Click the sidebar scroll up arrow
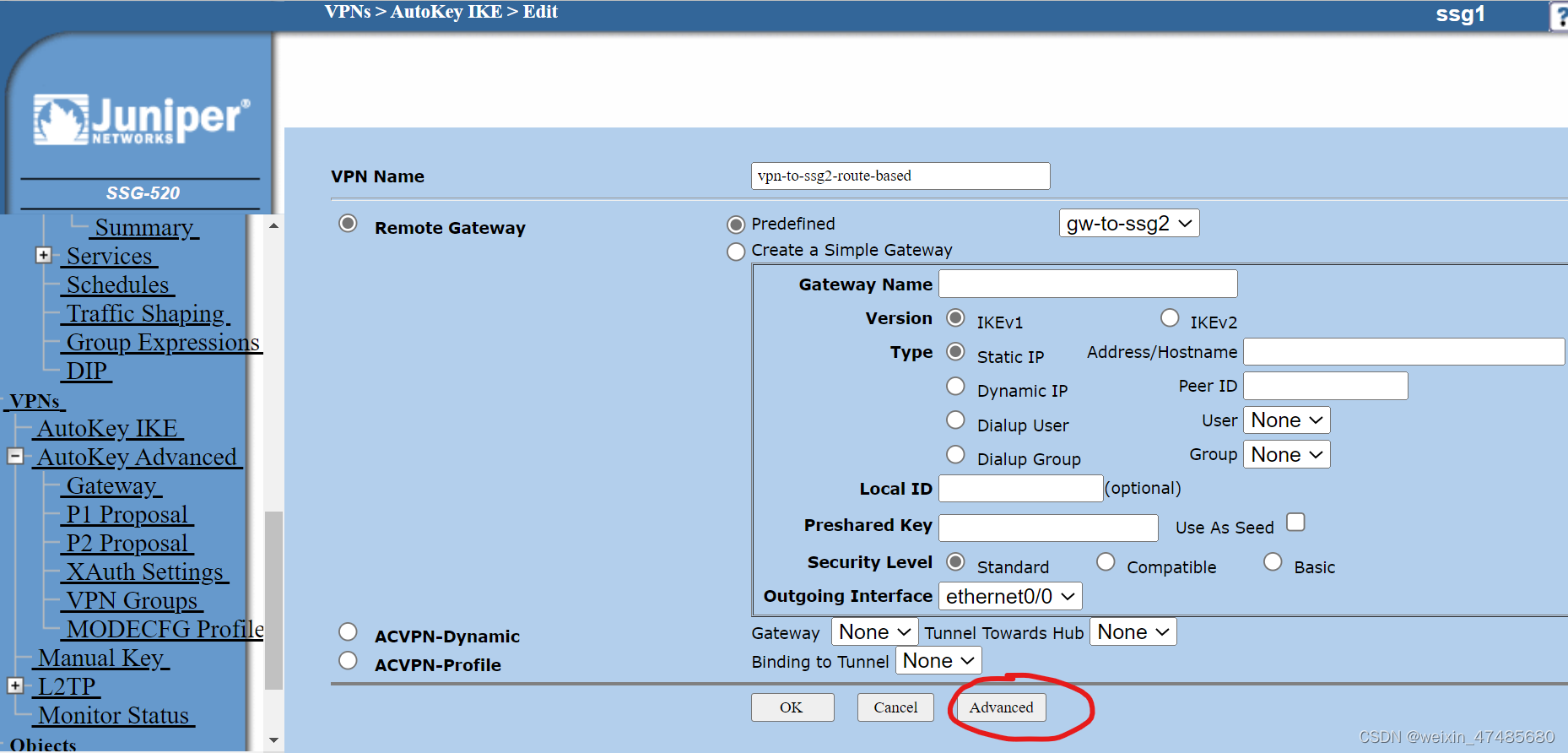 click(x=273, y=225)
